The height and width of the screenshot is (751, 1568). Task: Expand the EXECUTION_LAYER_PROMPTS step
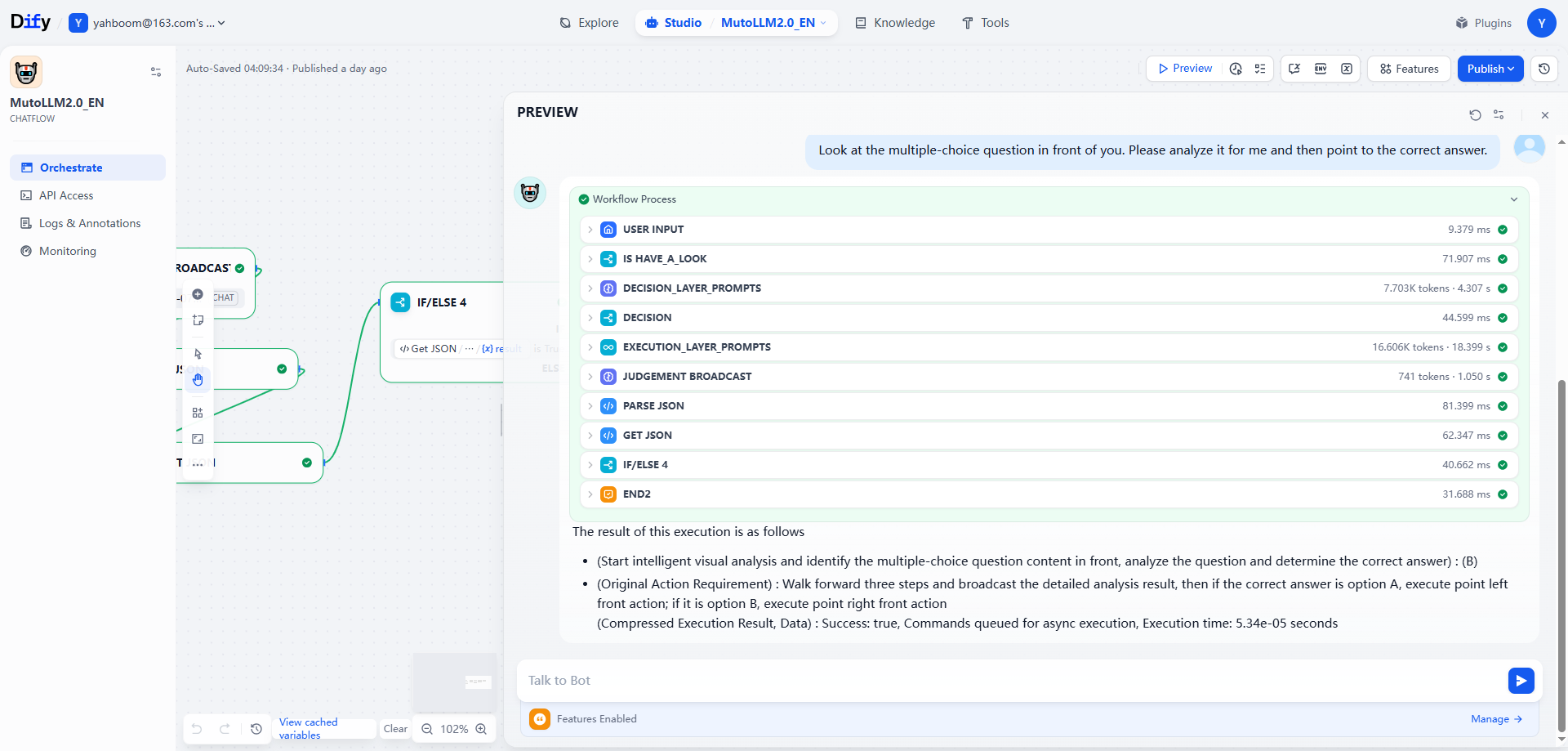pos(1049,347)
